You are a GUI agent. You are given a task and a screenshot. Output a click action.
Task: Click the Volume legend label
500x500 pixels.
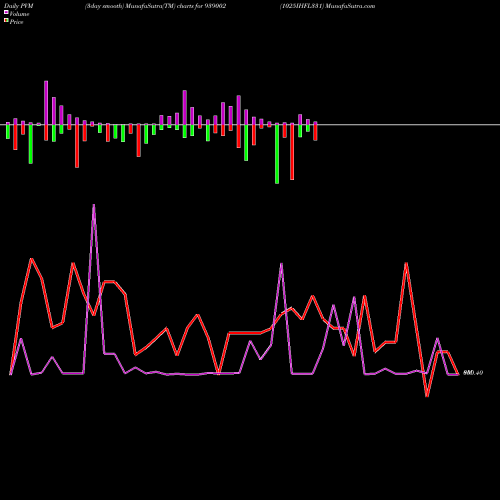pos(19,14)
